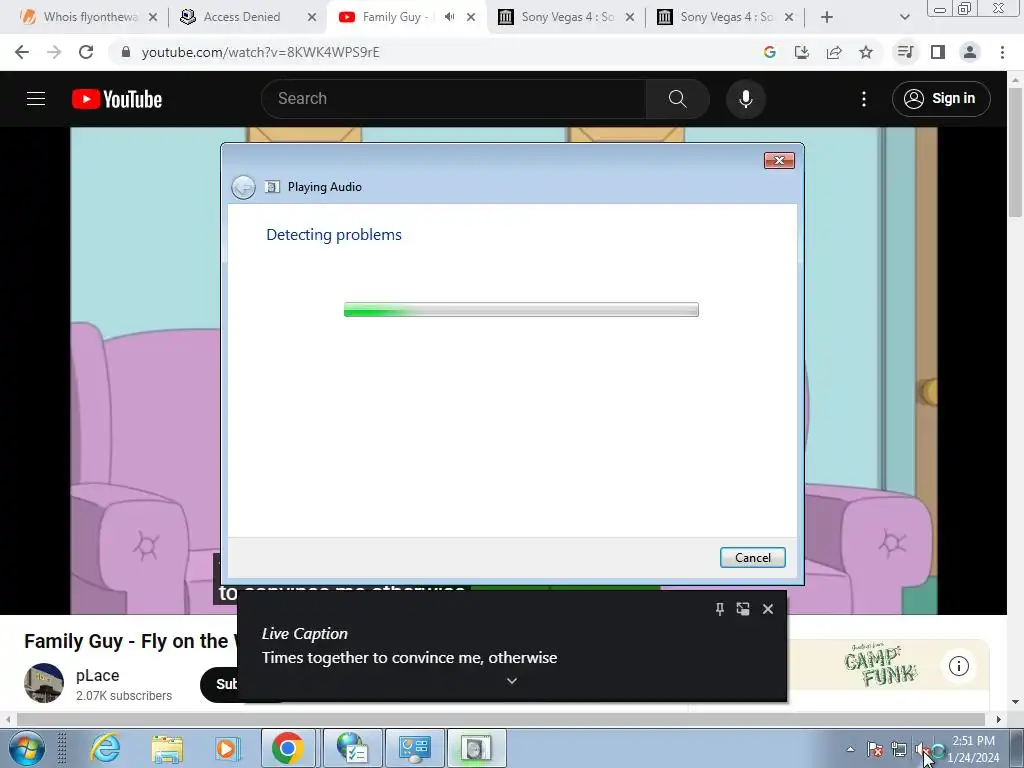Expand the tab search dropdown arrow

(x=904, y=17)
